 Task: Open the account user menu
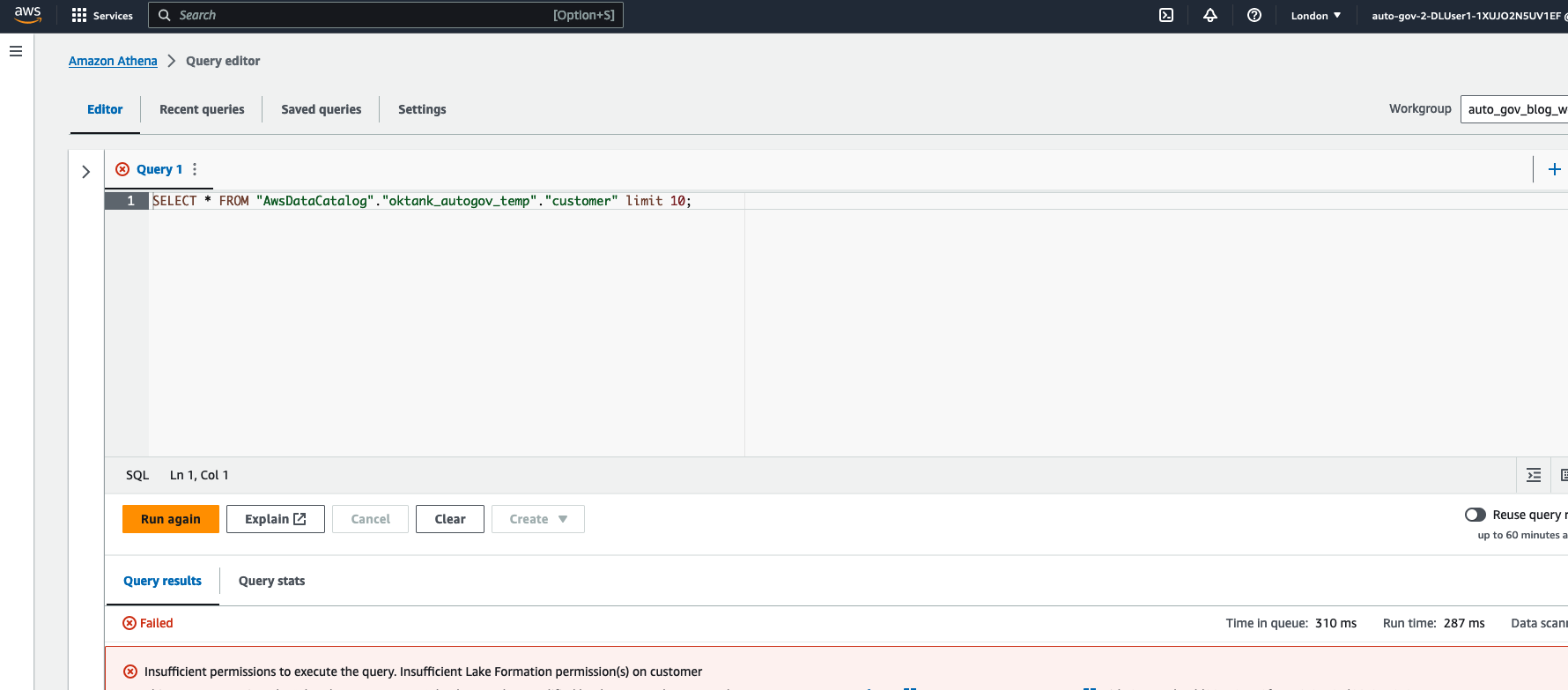pyautogui.click(x=1468, y=15)
